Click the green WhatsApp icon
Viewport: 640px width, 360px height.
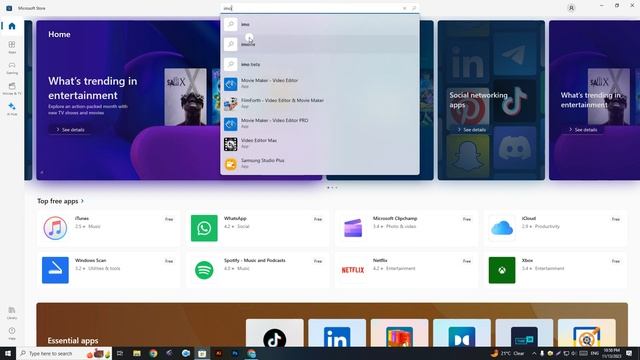[x=204, y=228]
